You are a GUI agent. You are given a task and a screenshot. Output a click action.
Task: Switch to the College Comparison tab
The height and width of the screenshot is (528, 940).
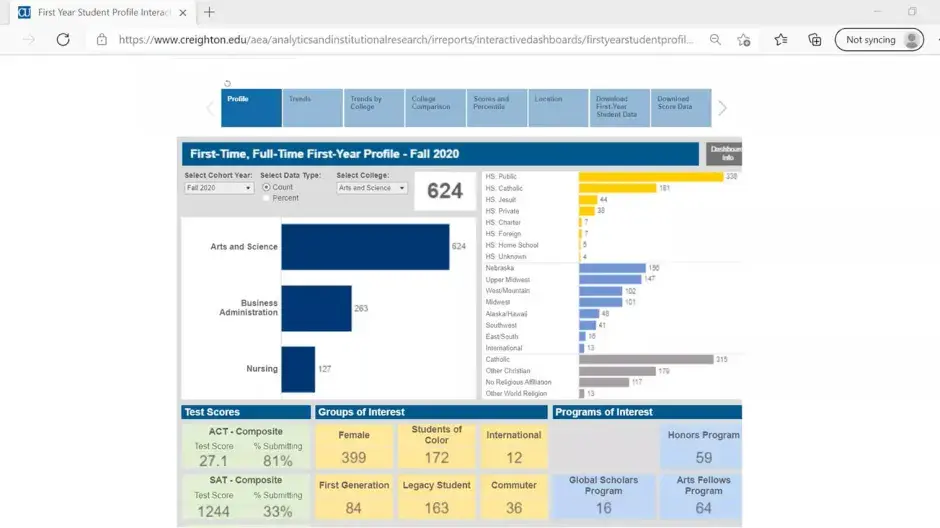[435, 108]
